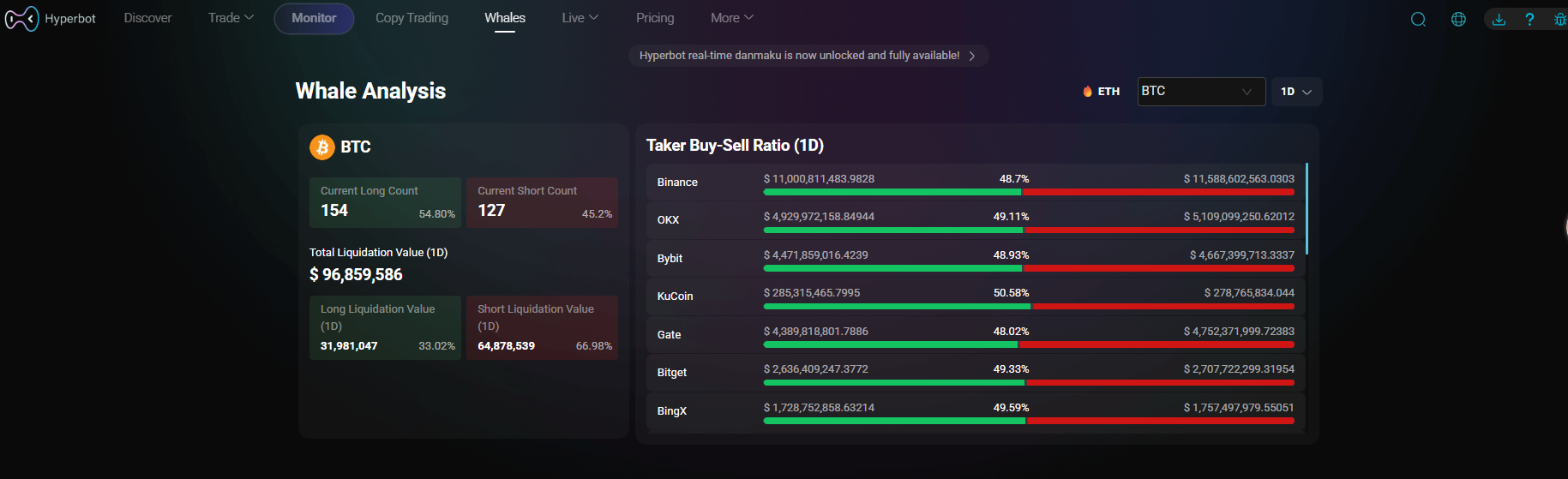The height and width of the screenshot is (479, 1568).
Task: Click the Binance buy-sell ratio bar
Action: [1029, 192]
